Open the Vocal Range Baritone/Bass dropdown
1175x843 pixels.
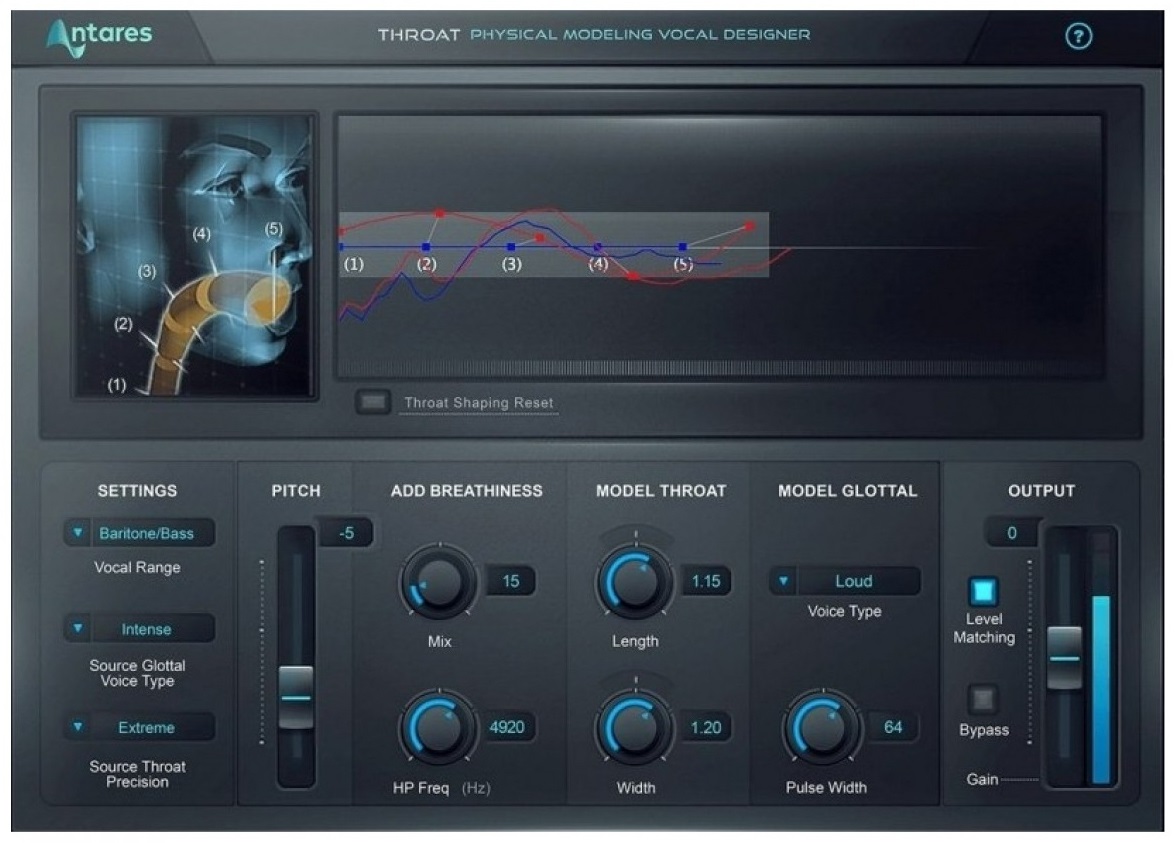[139, 533]
